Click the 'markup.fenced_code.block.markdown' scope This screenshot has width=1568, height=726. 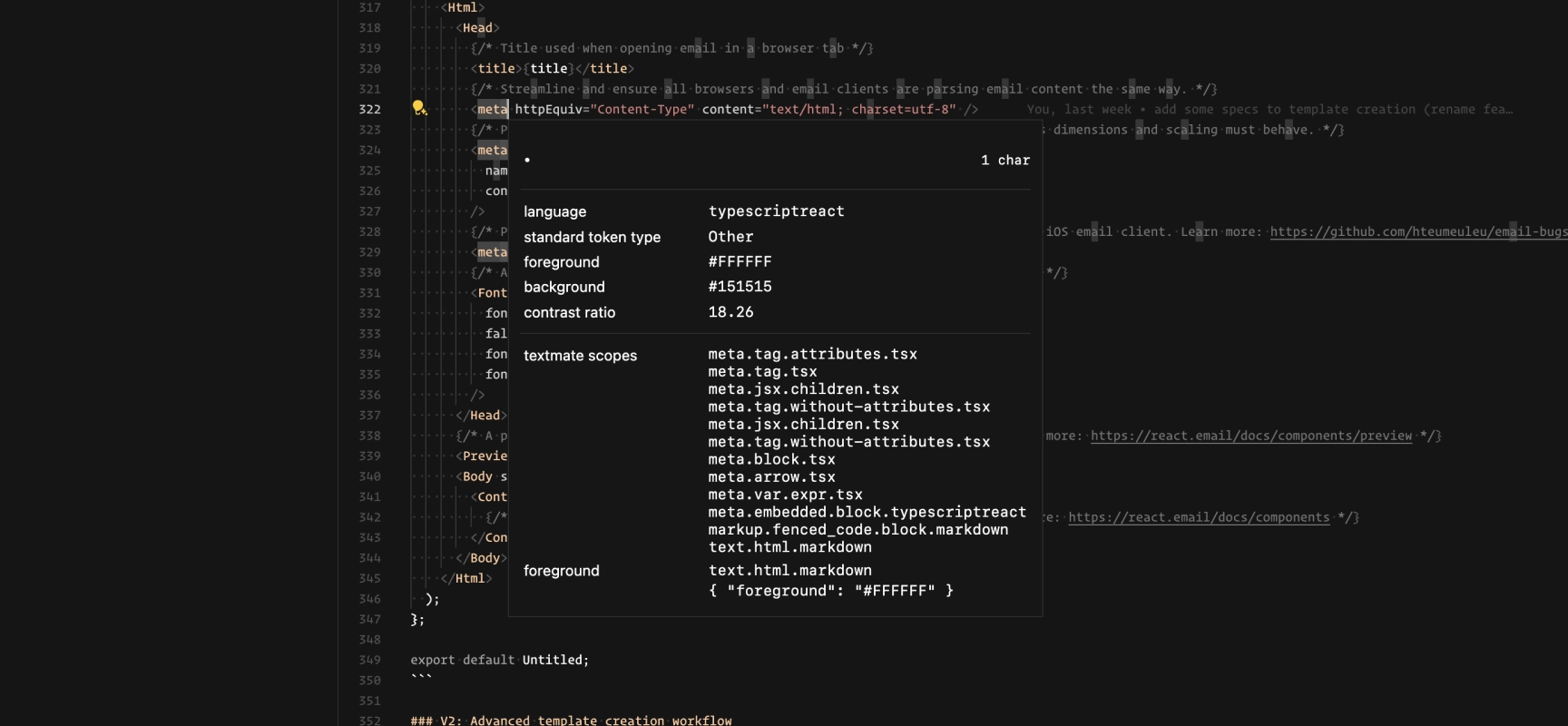pos(858,529)
